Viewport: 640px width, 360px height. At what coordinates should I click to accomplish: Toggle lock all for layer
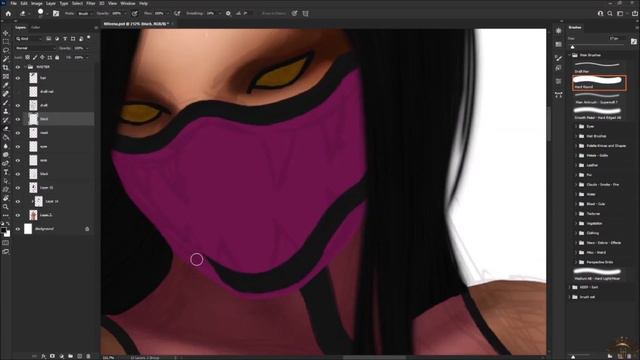[57, 58]
